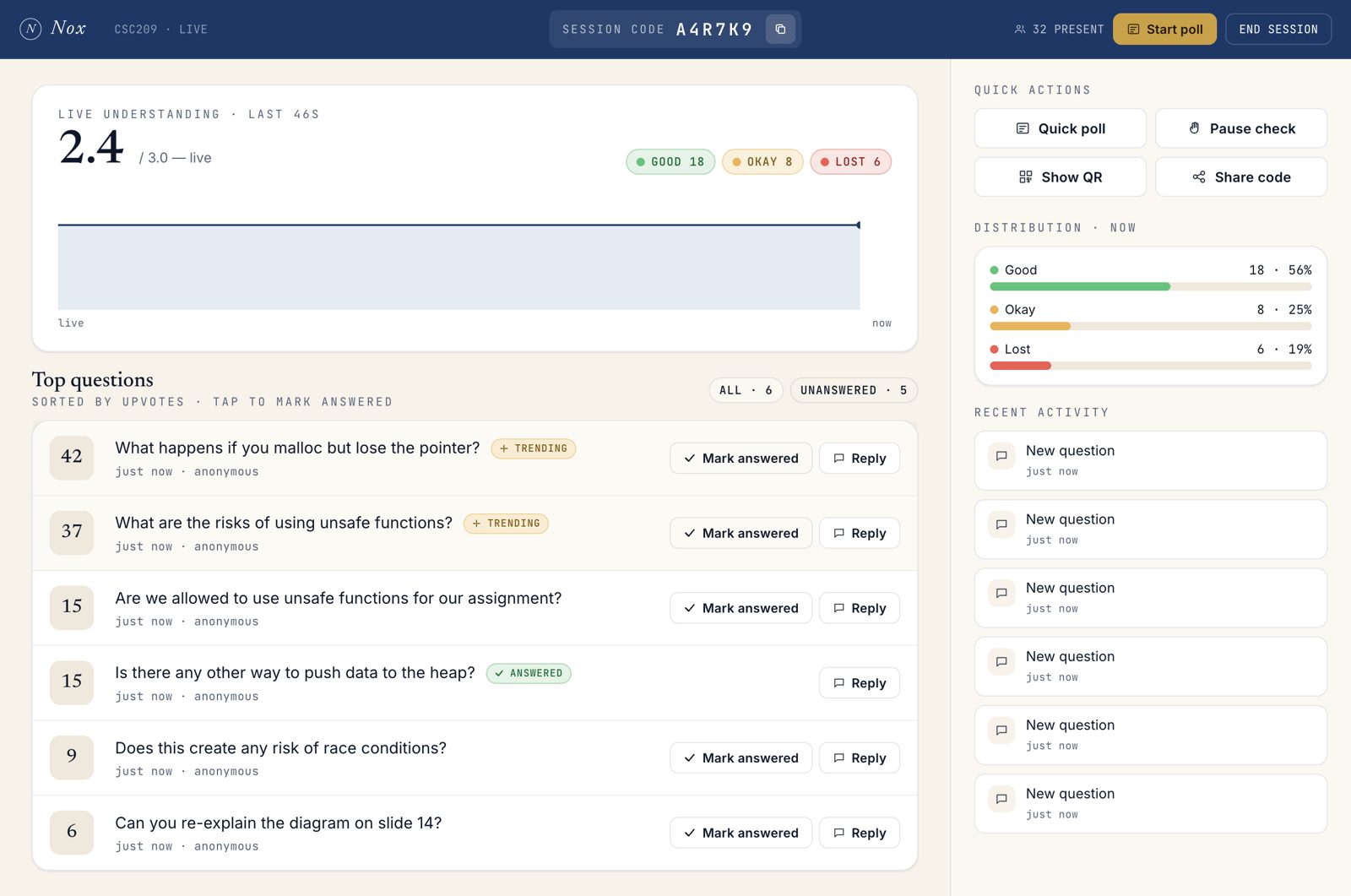The width and height of the screenshot is (1351, 896).
Task: Click the 6 upvote count box
Action: click(x=72, y=833)
